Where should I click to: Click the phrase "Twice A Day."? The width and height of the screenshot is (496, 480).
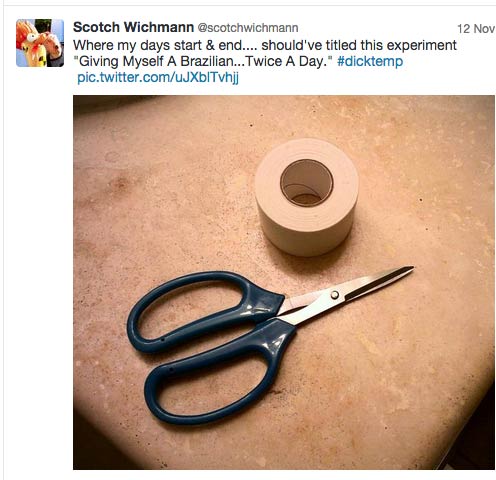pyautogui.click(x=286, y=62)
